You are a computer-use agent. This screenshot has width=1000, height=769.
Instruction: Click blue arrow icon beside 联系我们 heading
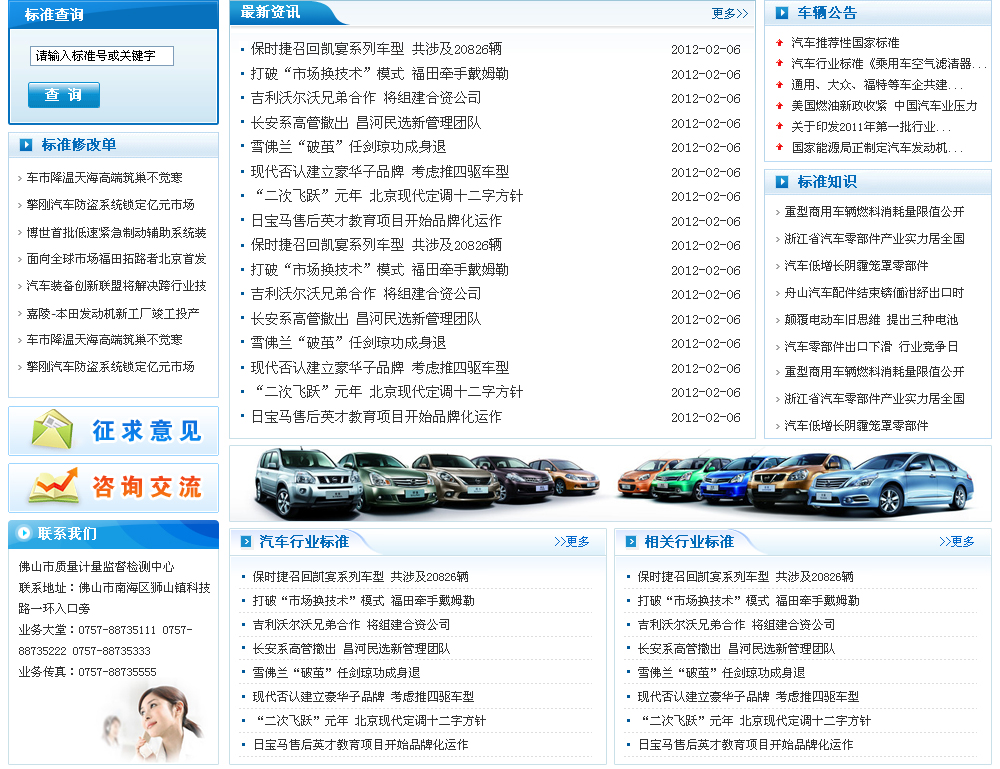pyautogui.click(x=25, y=534)
